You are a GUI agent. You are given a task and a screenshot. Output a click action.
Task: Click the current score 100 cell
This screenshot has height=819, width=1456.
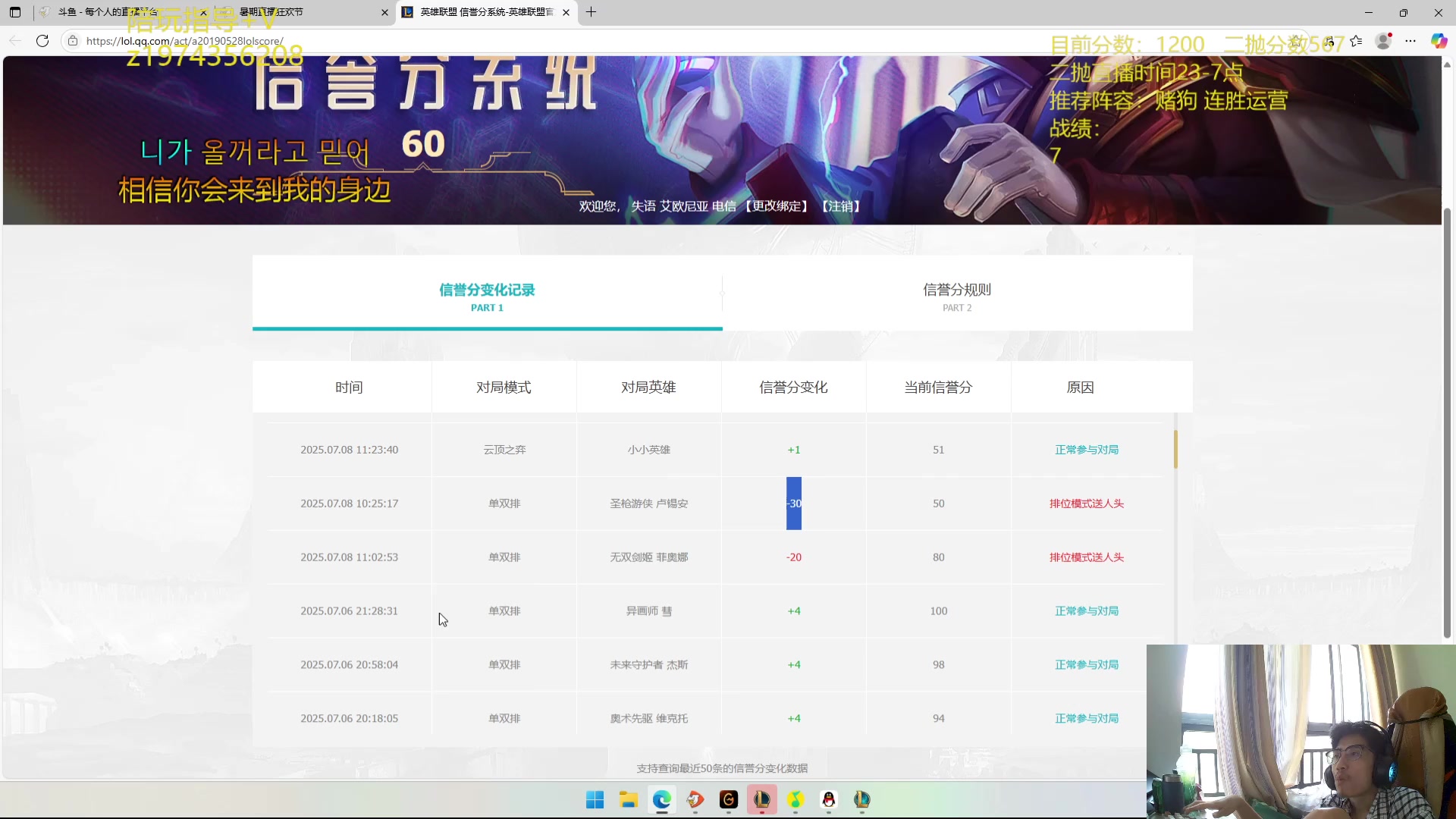(x=939, y=611)
